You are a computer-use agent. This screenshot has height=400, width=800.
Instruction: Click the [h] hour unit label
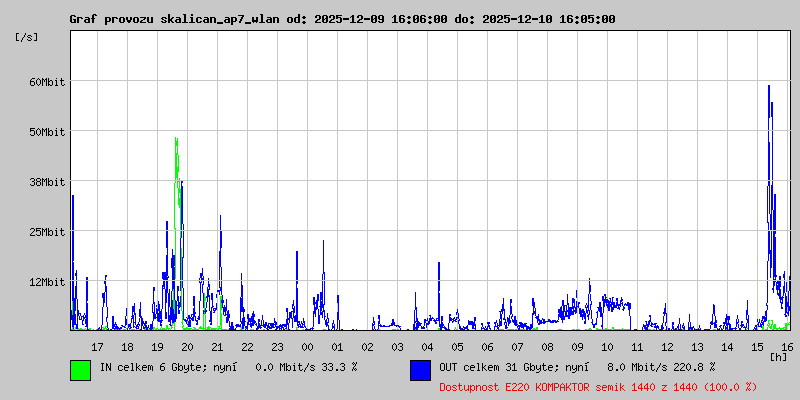coord(779,356)
